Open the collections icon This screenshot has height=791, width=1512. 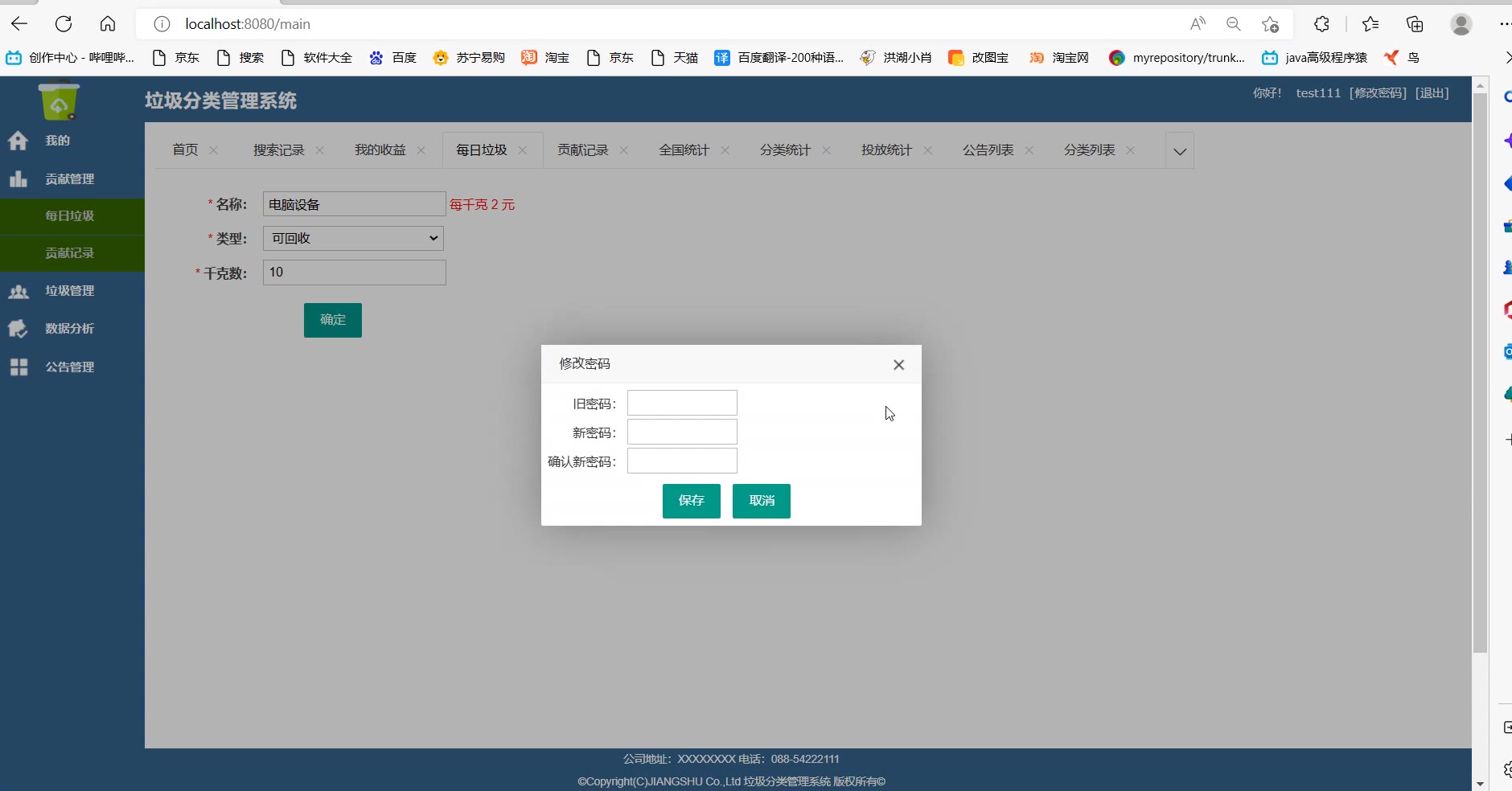point(1415,24)
